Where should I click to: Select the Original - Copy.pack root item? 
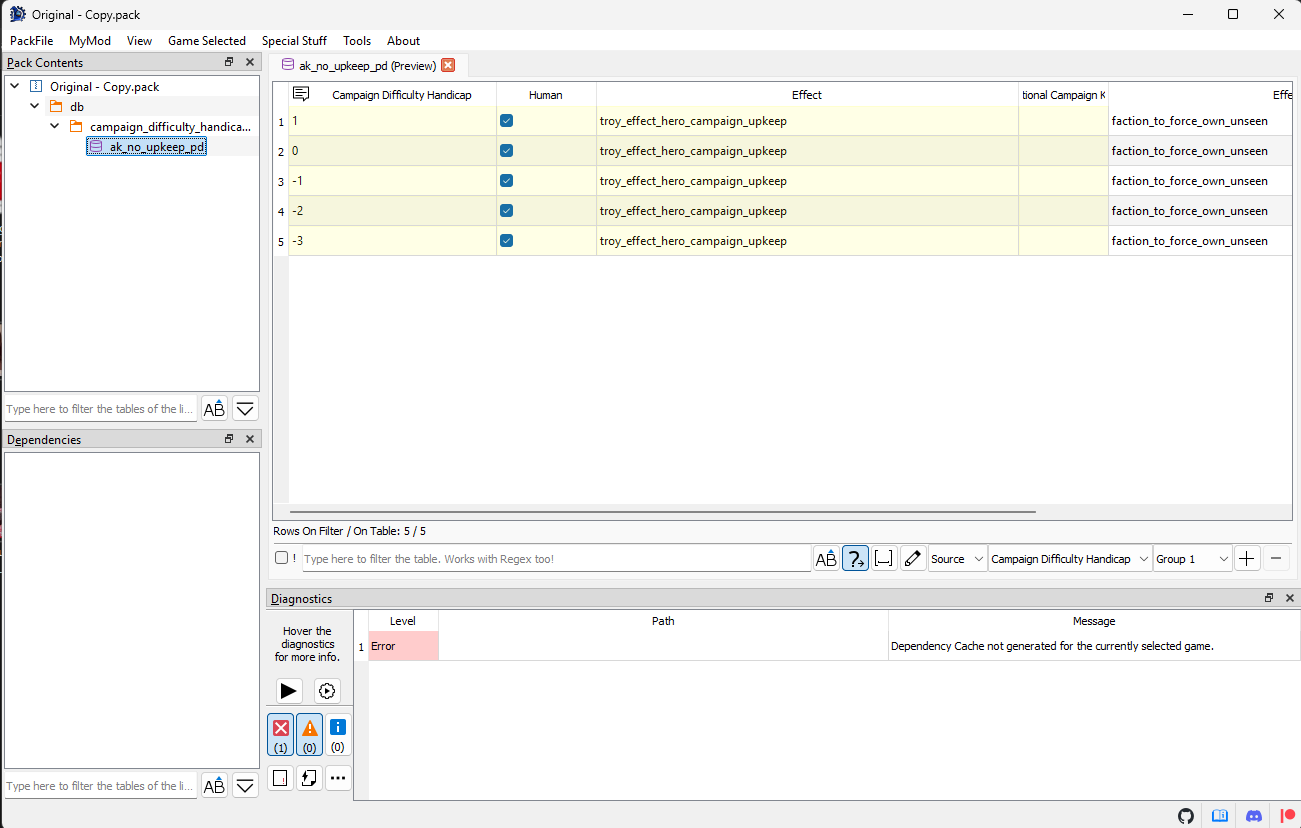105,87
